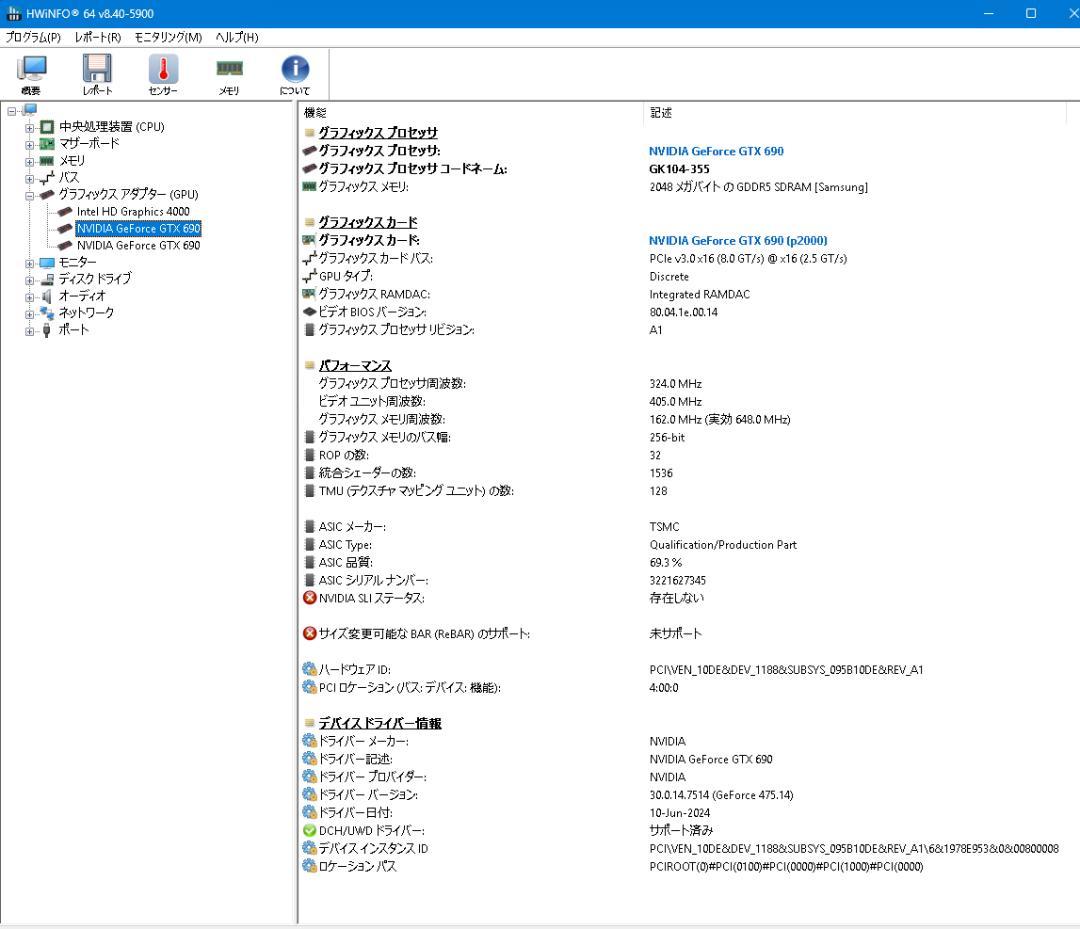Click the ASIC quality 69.3 % value
This screenshot has width=1080, height=929.
665,562
